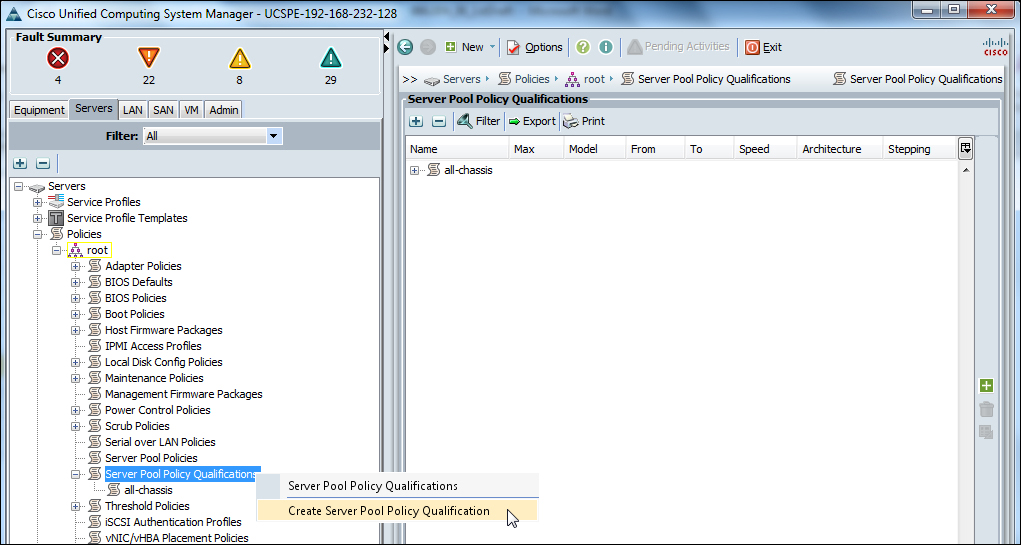Click the table scrollbar up arrow
1021x545 pixels.
(x=966, y=169)
